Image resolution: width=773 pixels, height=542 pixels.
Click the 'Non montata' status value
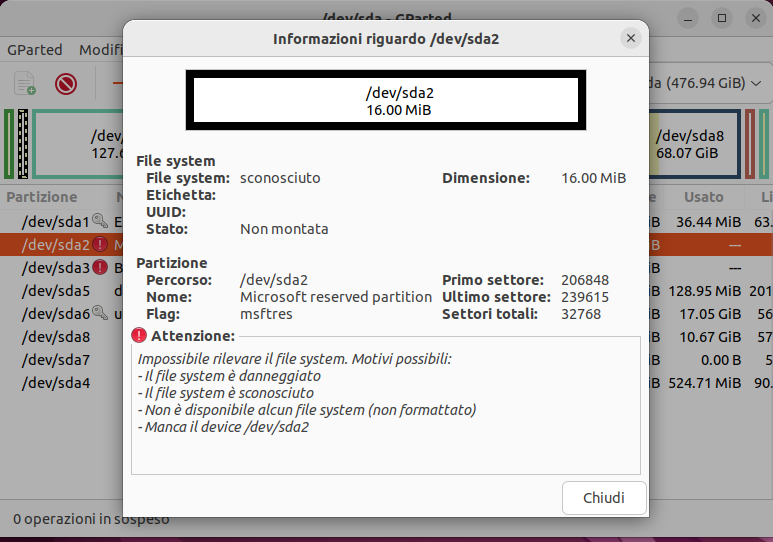284,229
